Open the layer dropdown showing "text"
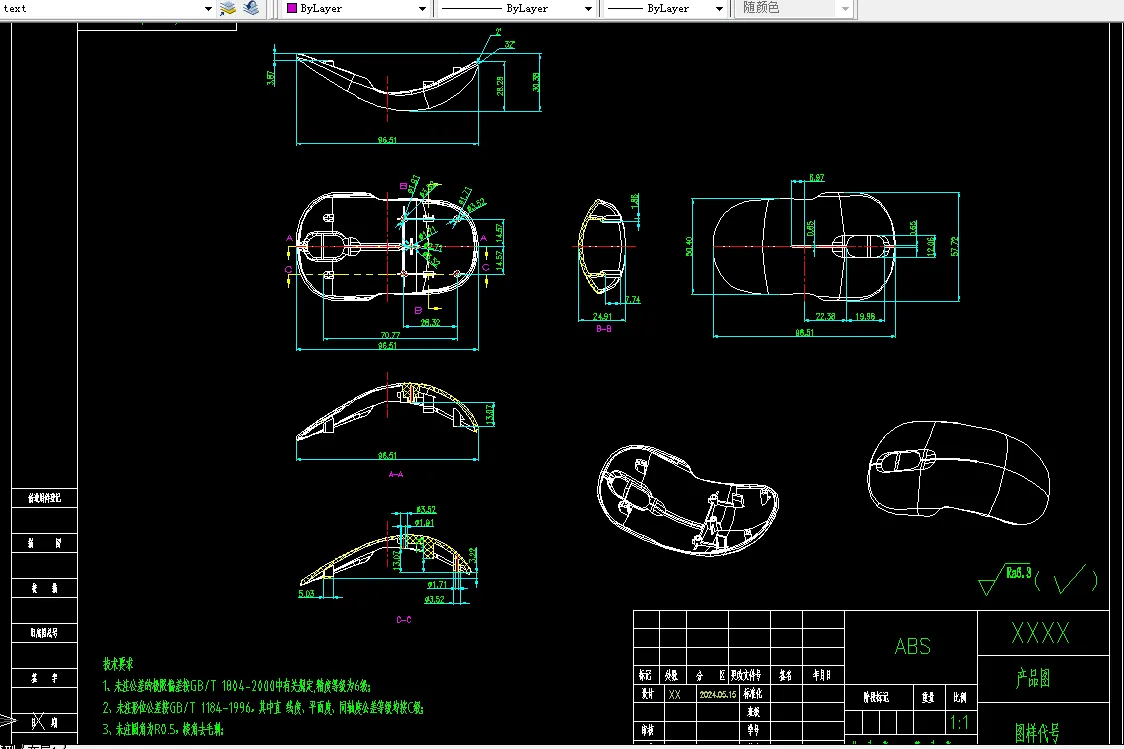Viewport: 1124px width, 749px height. point(108,9)
